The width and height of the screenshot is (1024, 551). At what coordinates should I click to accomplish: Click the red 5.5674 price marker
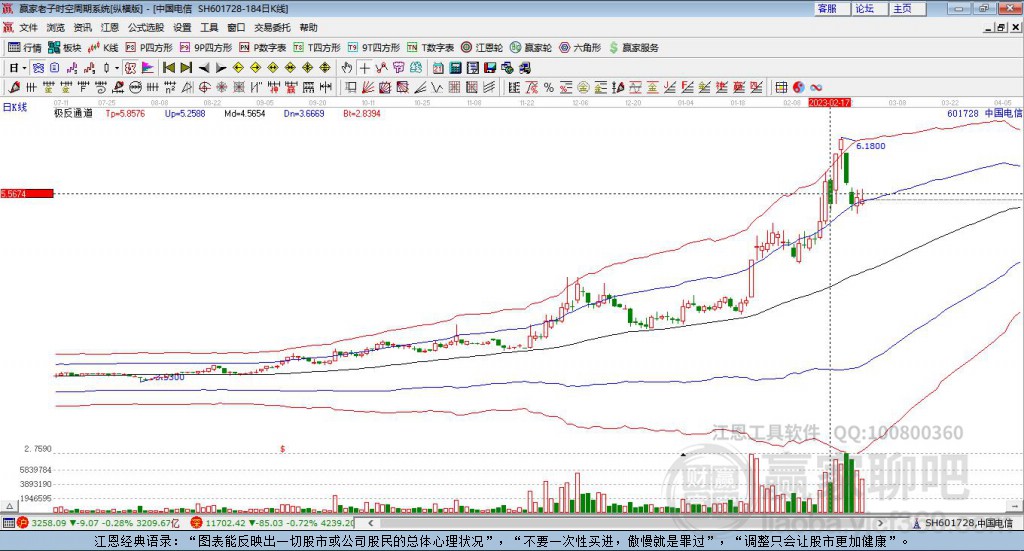(27, 194)
